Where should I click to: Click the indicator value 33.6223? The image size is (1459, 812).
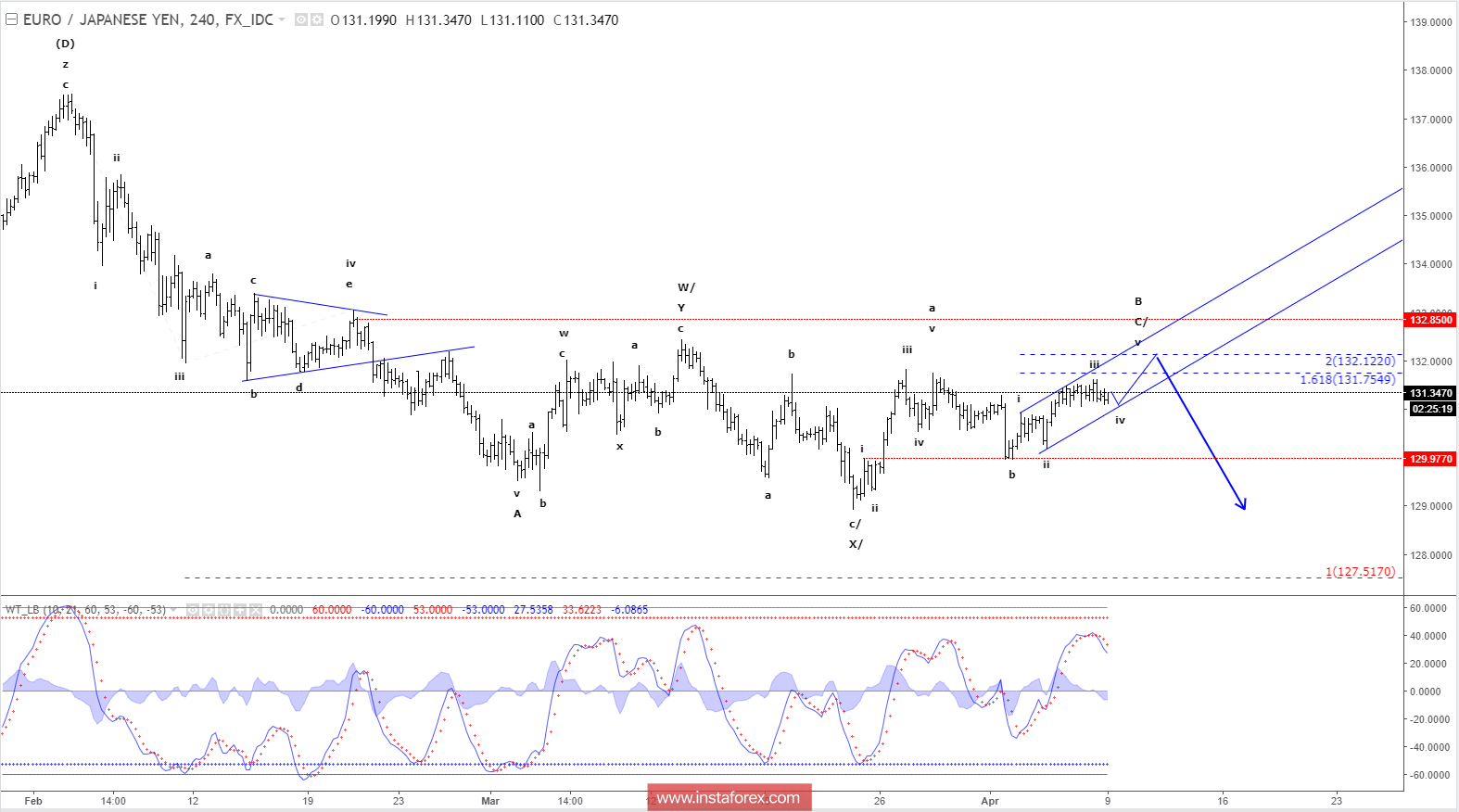[581, 610]
